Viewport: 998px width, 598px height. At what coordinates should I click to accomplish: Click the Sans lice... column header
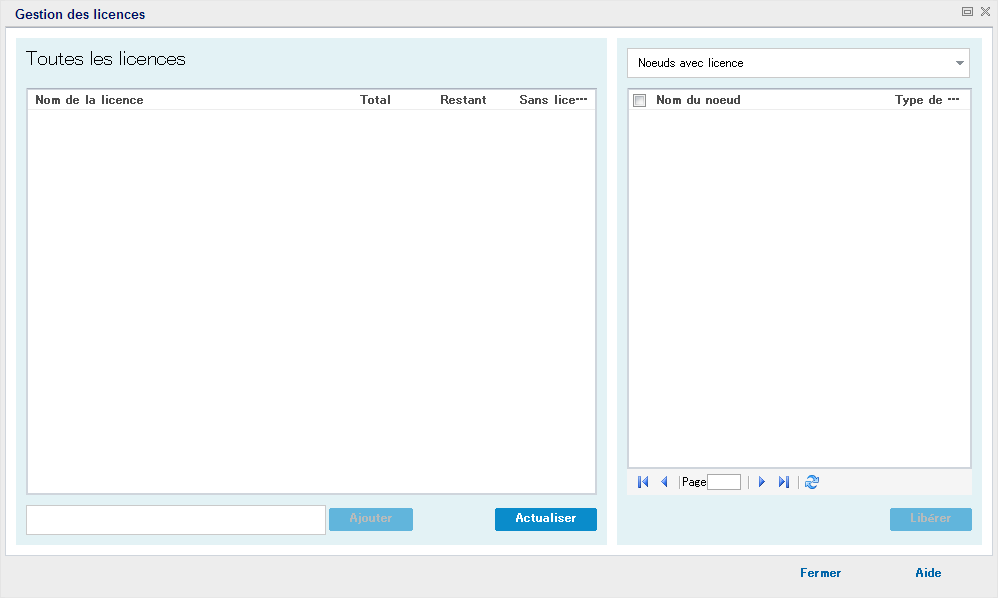coord(553,100)
